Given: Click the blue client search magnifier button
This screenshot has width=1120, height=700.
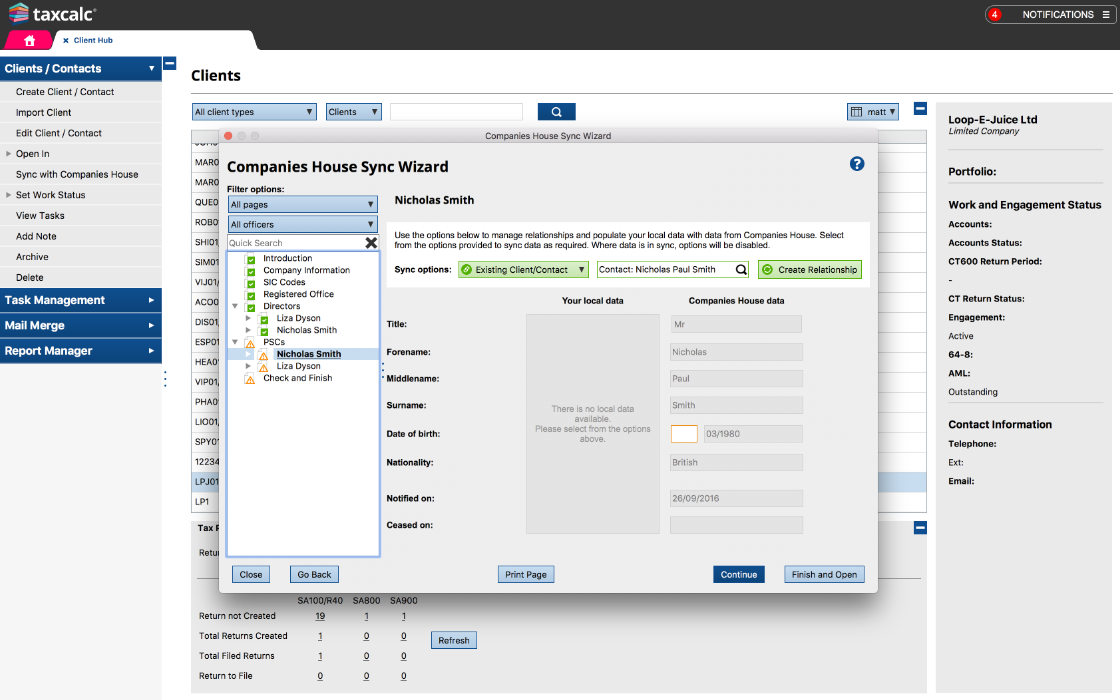Looking at the screenshot, I should pyautogui.click(x=556, y=112).
